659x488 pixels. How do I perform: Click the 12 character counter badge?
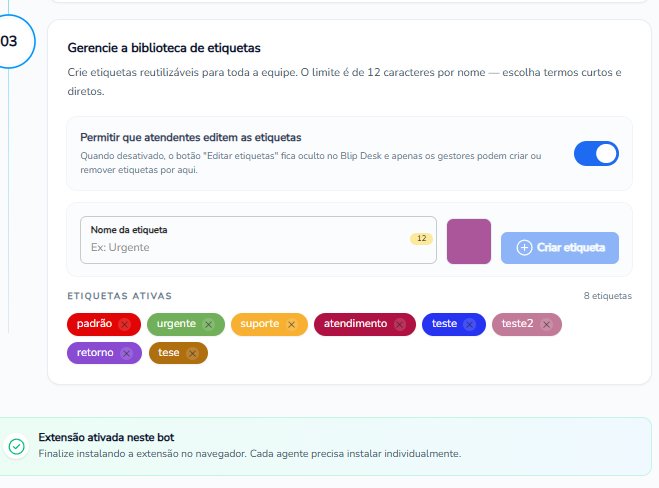pos(421,238)
